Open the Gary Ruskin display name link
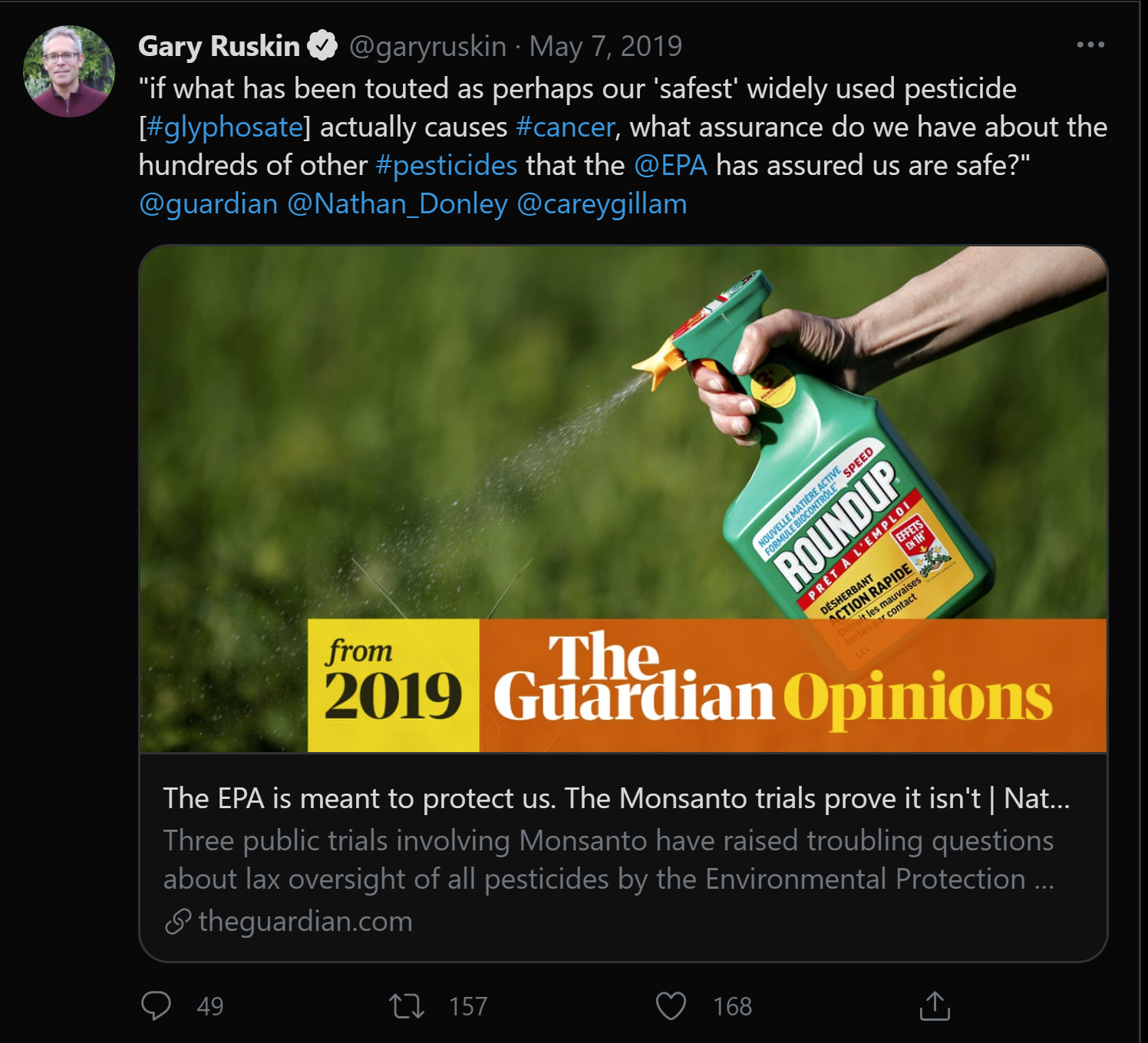 219,46
